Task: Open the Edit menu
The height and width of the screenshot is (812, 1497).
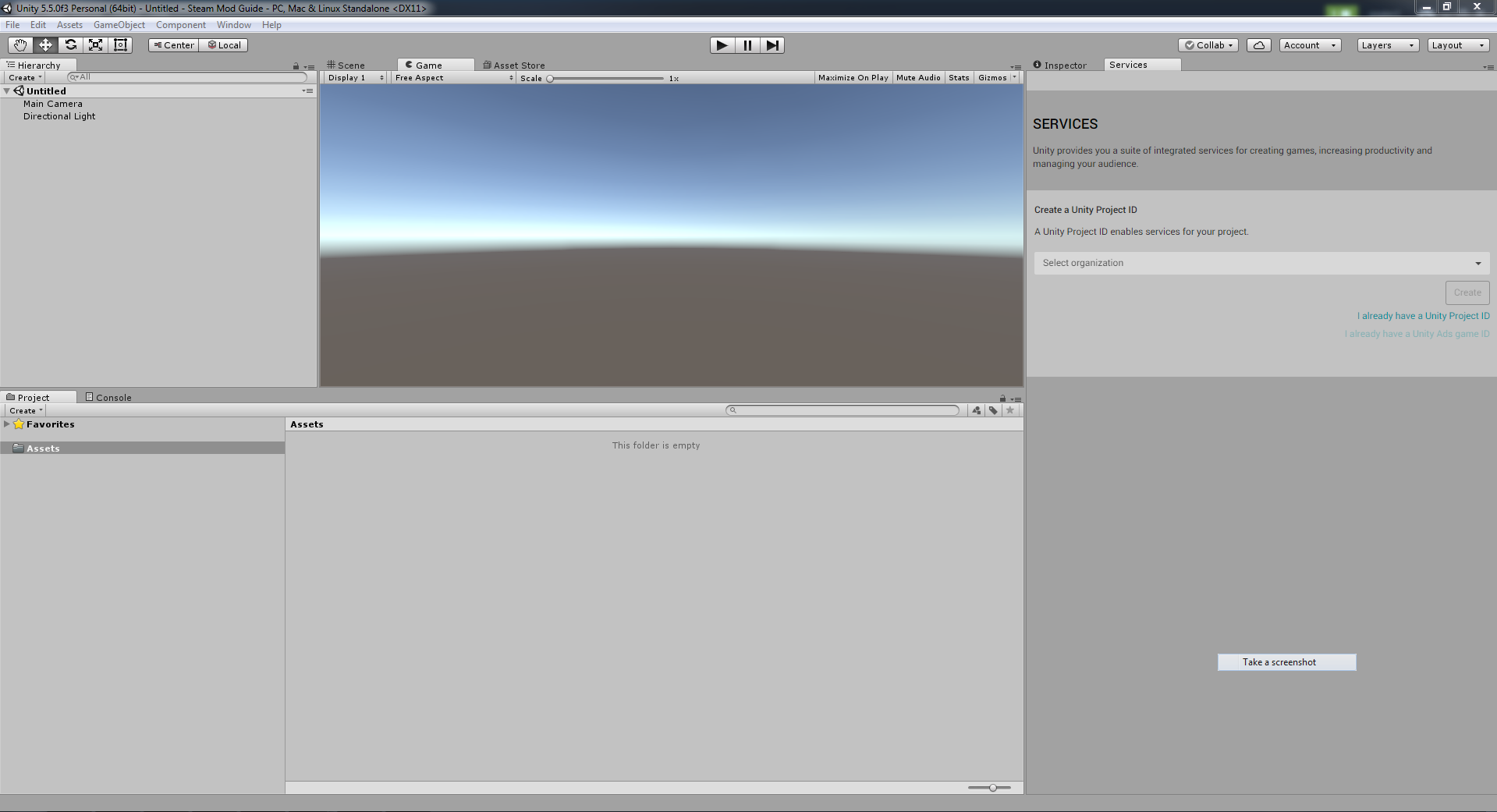Action: [x=38, y=25]
